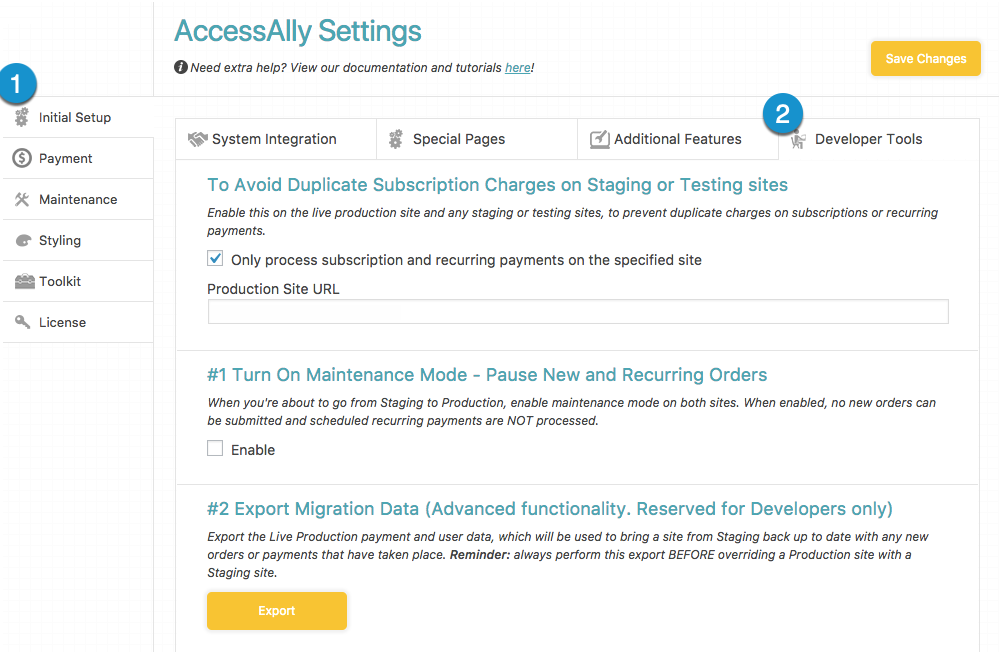Click the dollar coin icon for Payment
Image resolution: width=999 pixels, height=652 pixels.
pos(22,158)
